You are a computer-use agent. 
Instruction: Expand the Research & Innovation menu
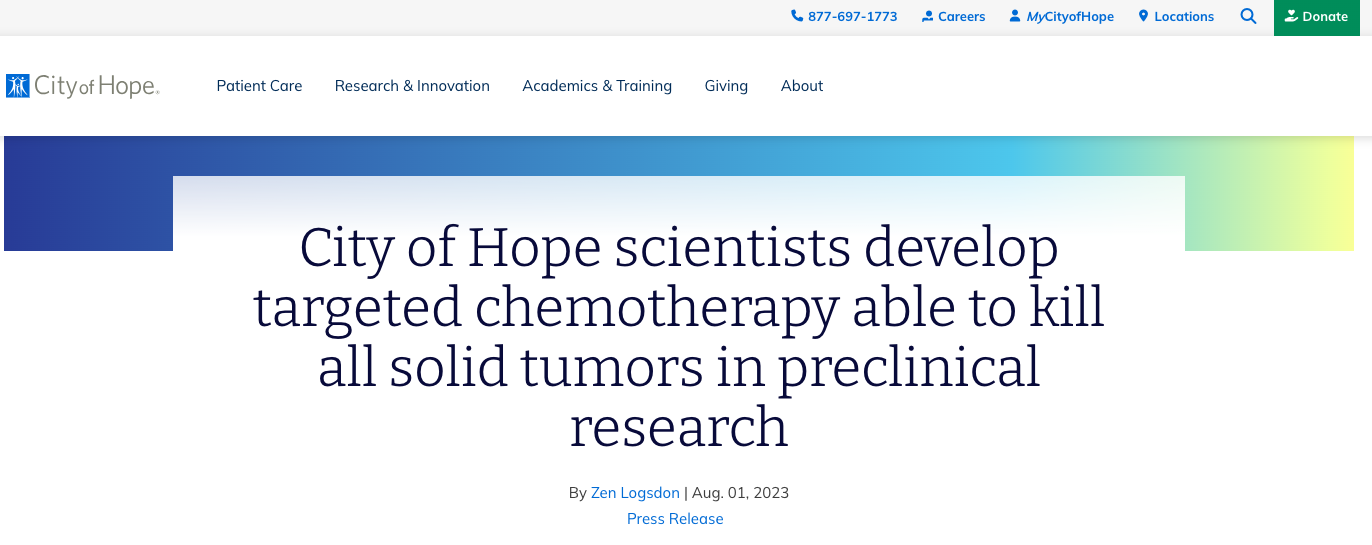point(412,86)
